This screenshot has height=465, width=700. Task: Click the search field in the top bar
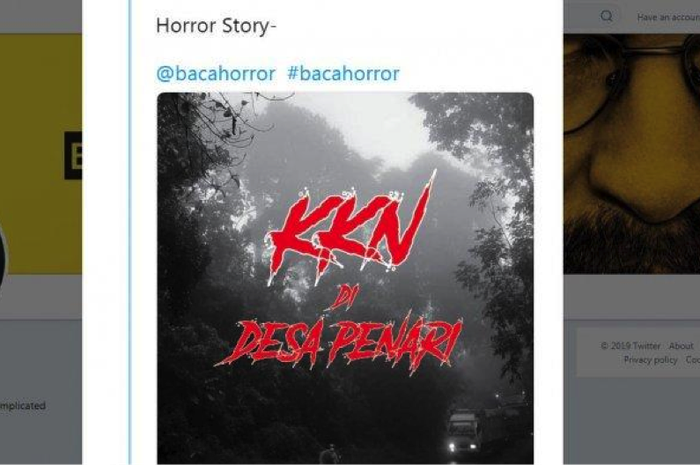(594, 17)
